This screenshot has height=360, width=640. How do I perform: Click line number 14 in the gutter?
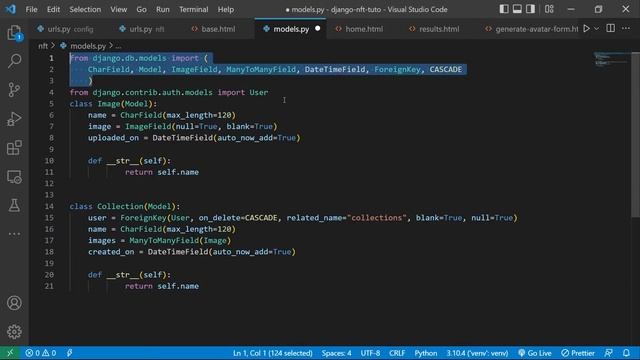[x=49, y=206]
